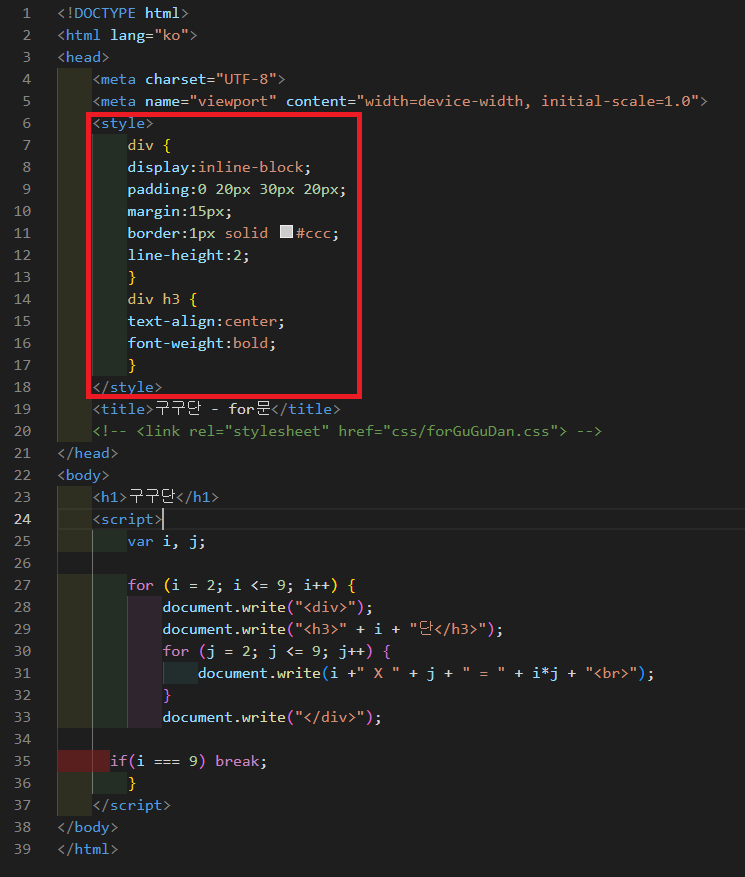Click the opening <style> tag
Screen dimensions: 745x877
tap(122, 123)
